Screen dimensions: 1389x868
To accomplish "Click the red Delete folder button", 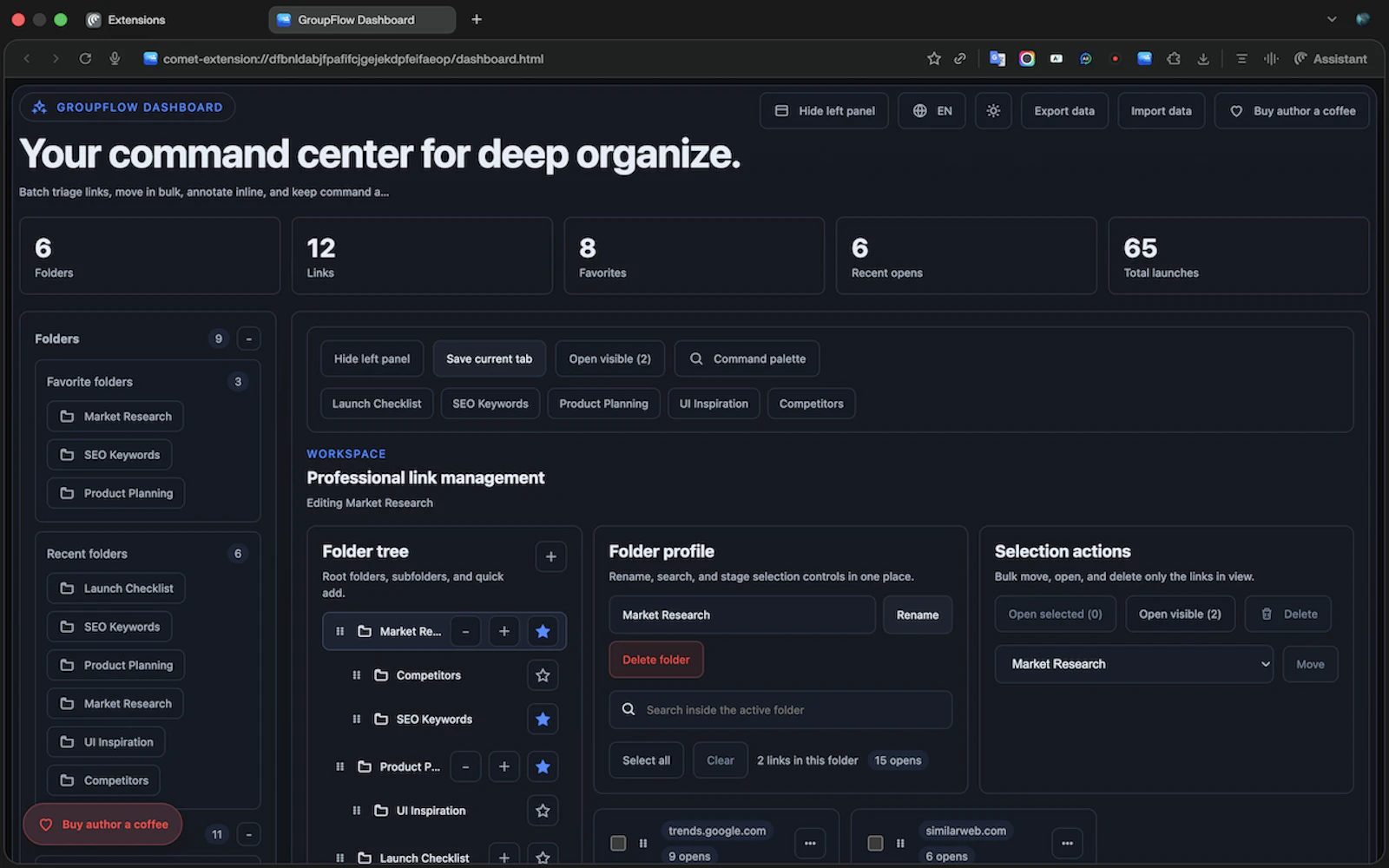I will coord(655,660).
